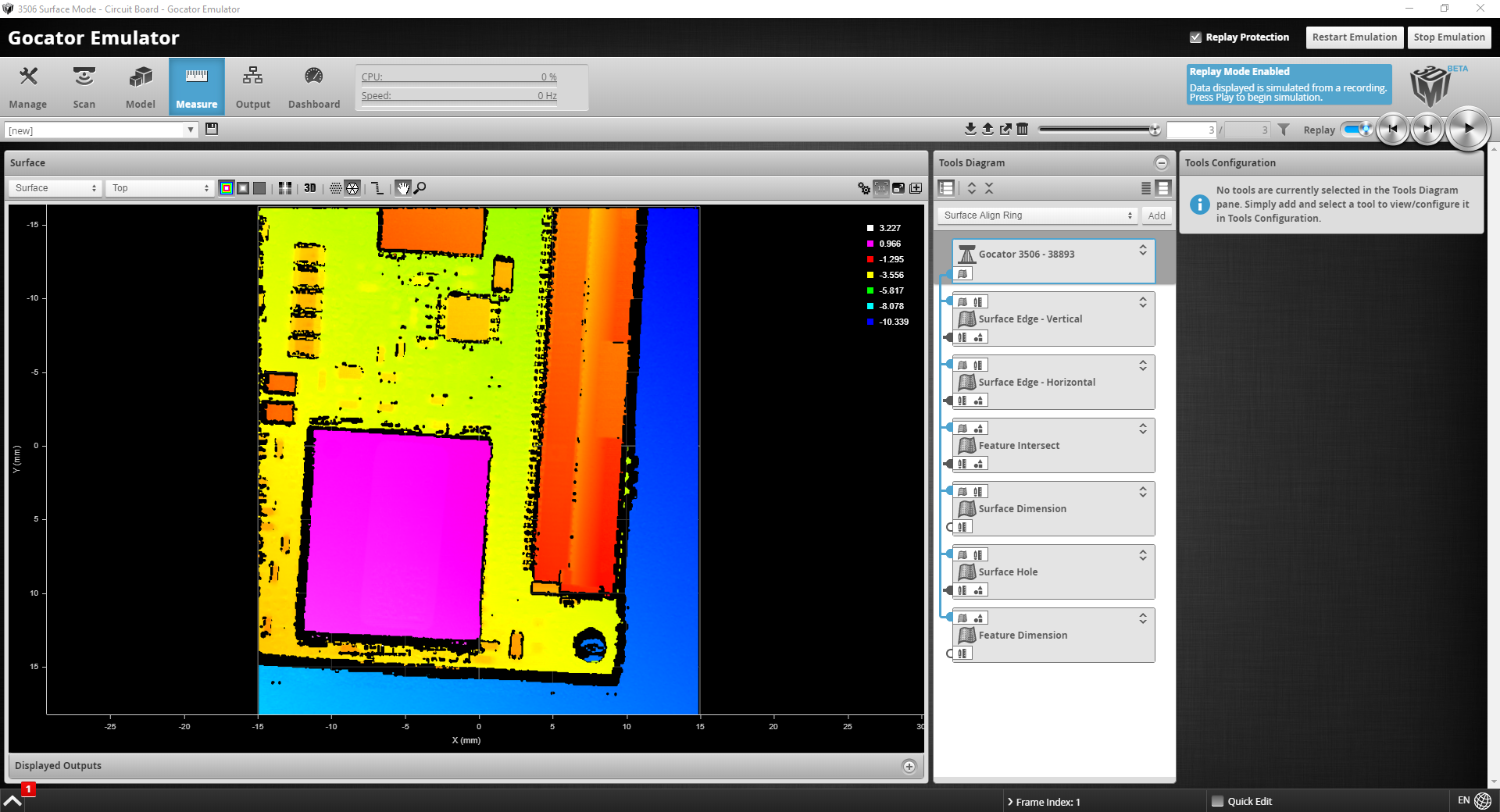
Task: Click the save job floppy disk icon
Action: [212, 130]
